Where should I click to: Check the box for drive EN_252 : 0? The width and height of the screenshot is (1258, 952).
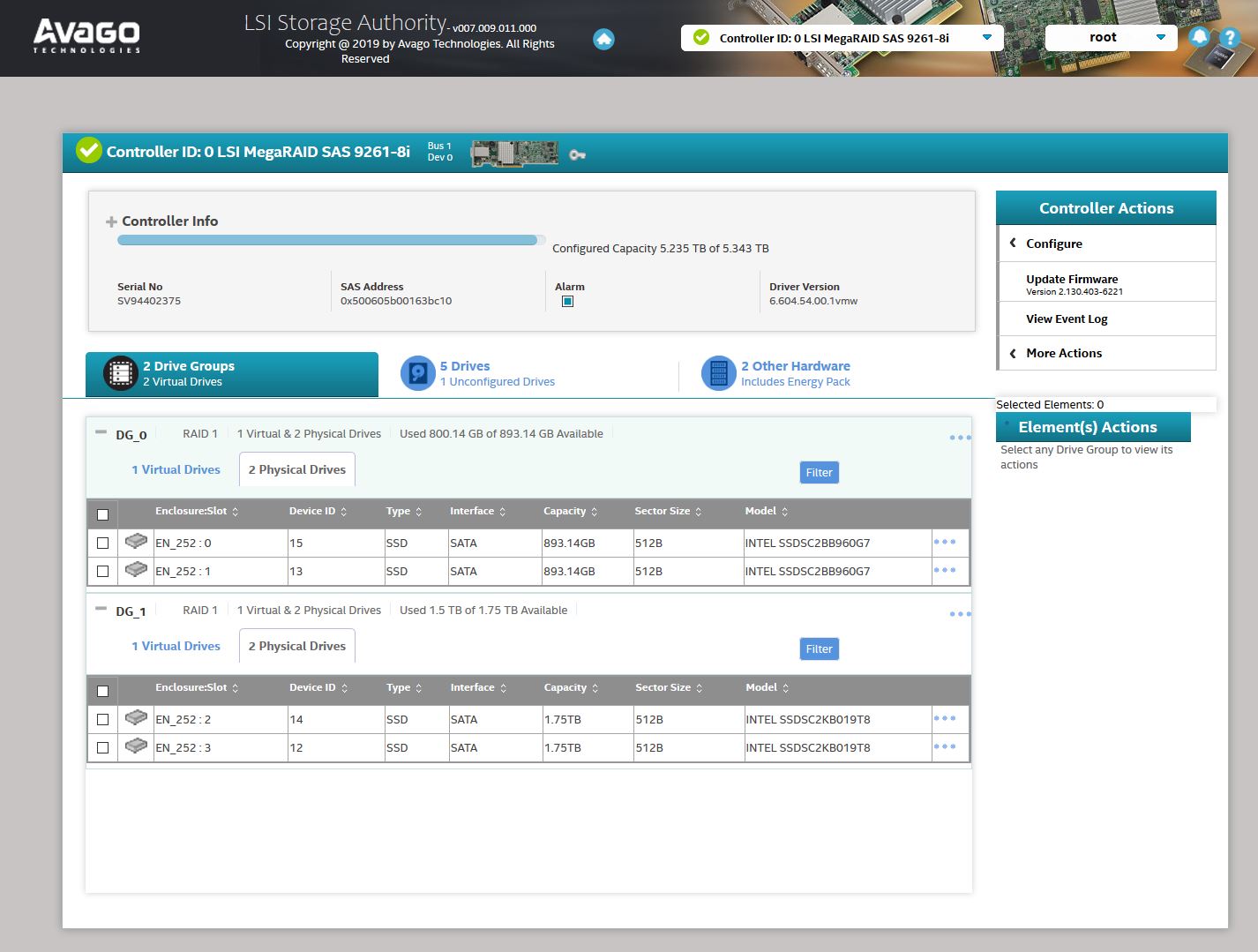coord(103,543)
